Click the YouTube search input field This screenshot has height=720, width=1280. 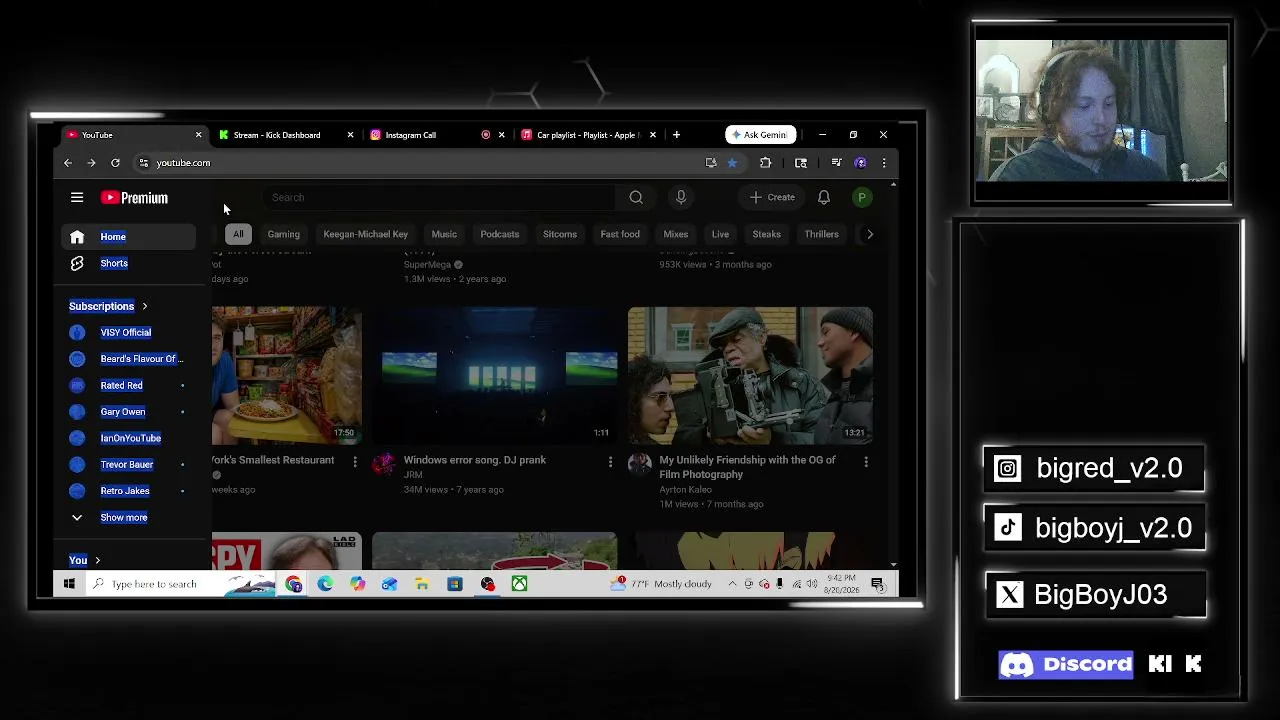pyautogui.click(x=438, y=197)
